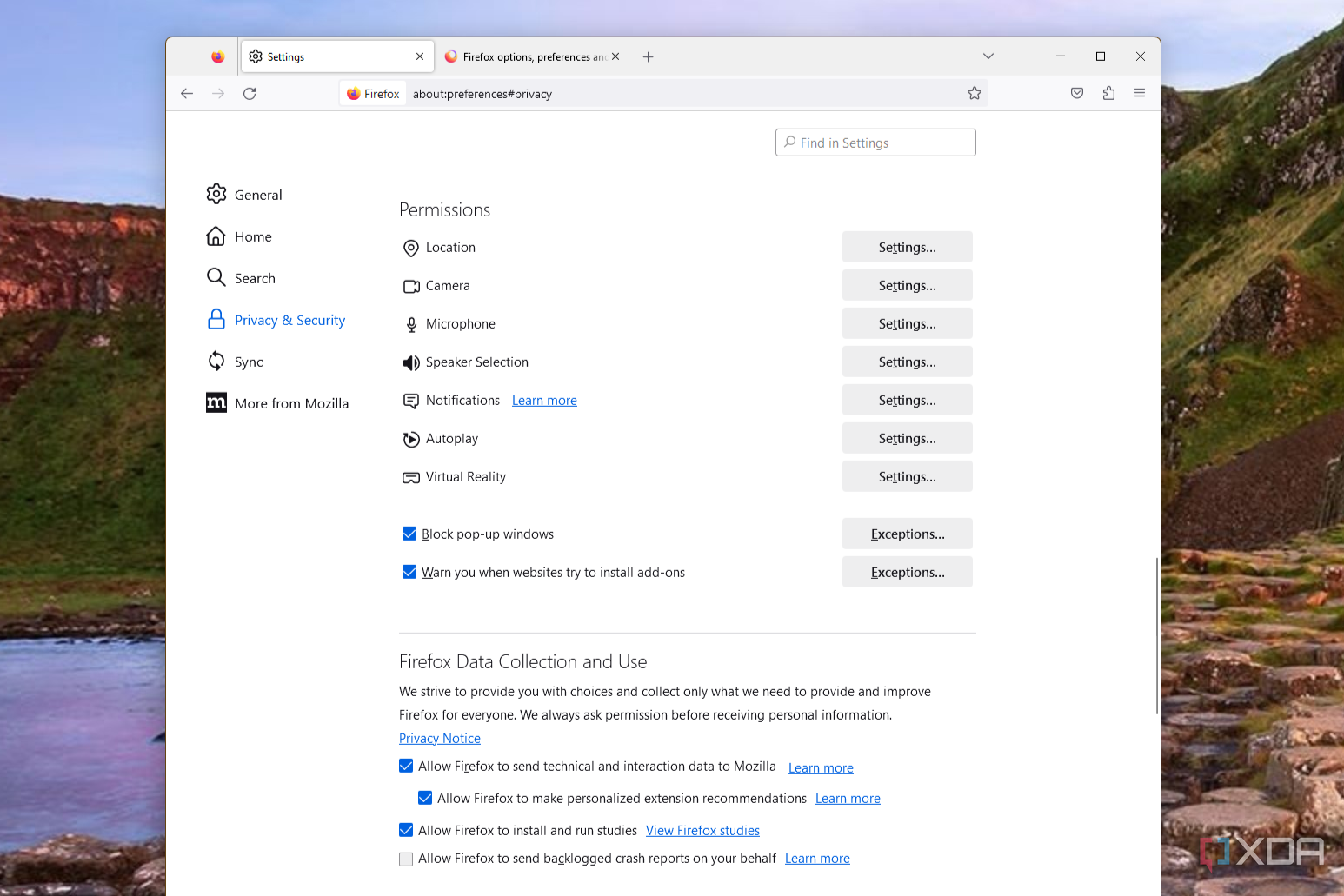Open Learn more about technical data
Viewport: 1344px width, 896px height.
[821, 768]
